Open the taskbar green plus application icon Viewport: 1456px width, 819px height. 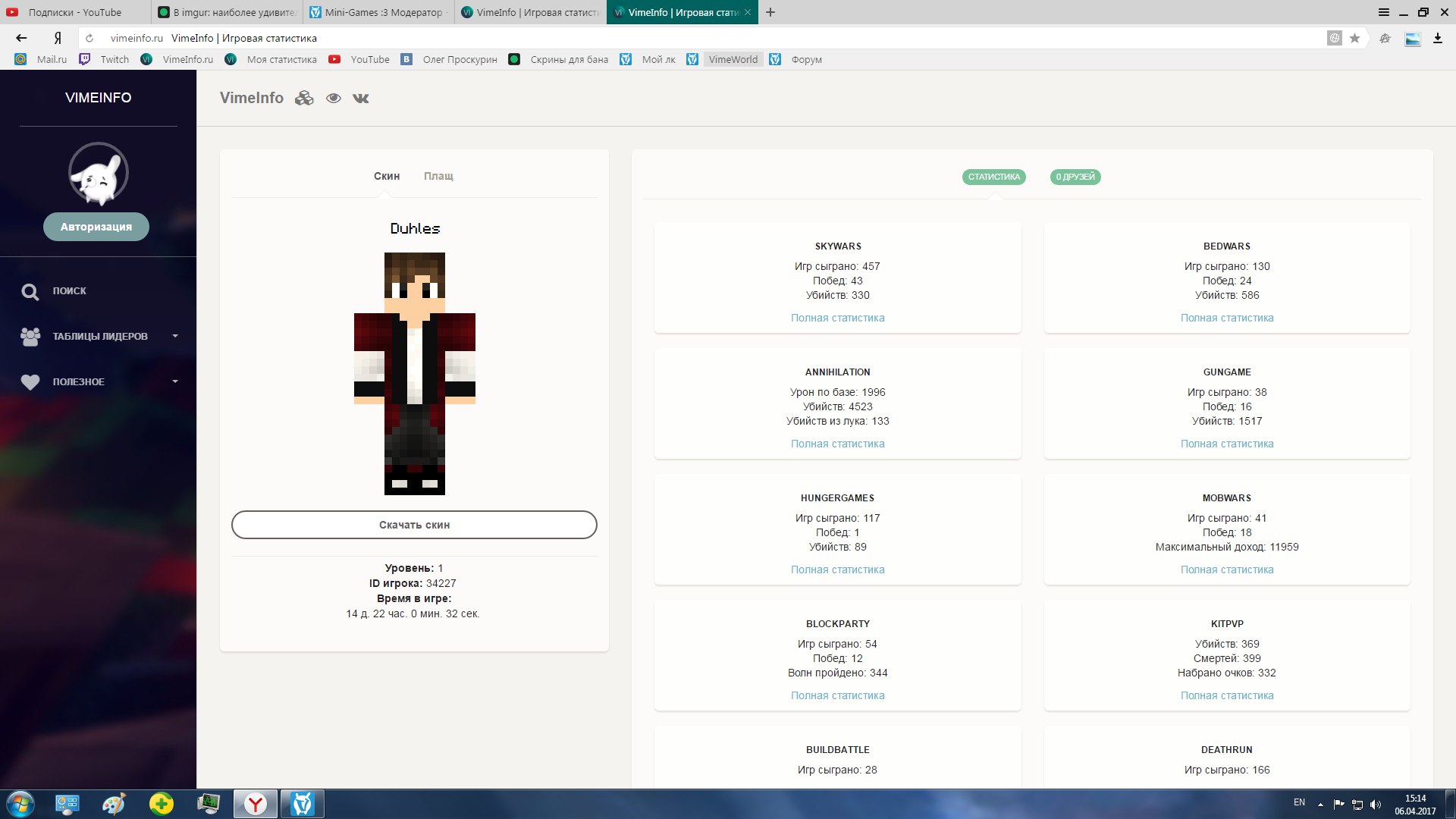[x=162, y=804]
